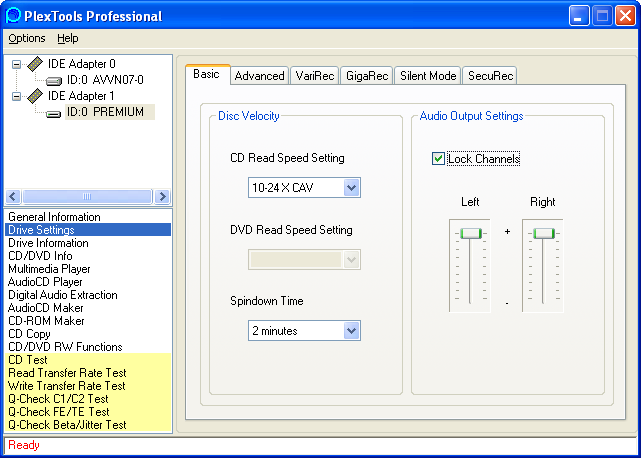The height and width of the screenshot is (458, 641).
Task: Open the Options menu
Action: click(x=27, y=38)
